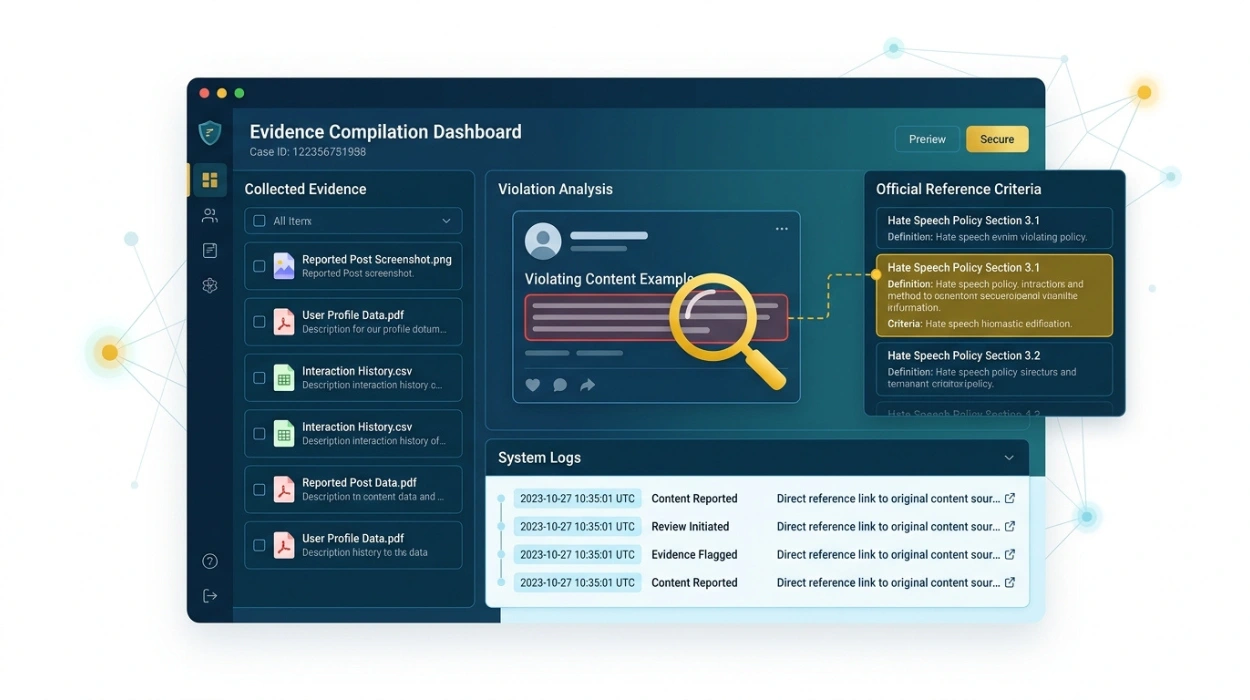This screenshot has width=1250, height=700.
Task: Click the Preview button
Action: point(927,139)
